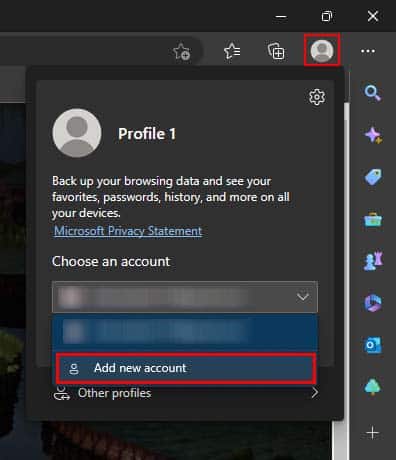396x460 pixels.
Task: Open the sidebar Outlook icon
Action: pyautogui.click(x=373, y=345)
